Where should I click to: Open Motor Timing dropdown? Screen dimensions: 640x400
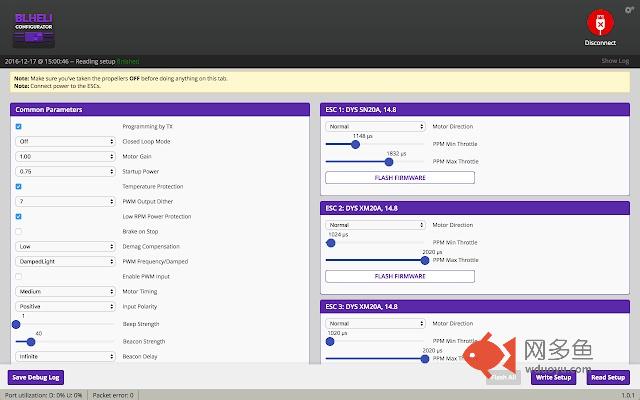(65, 291)
